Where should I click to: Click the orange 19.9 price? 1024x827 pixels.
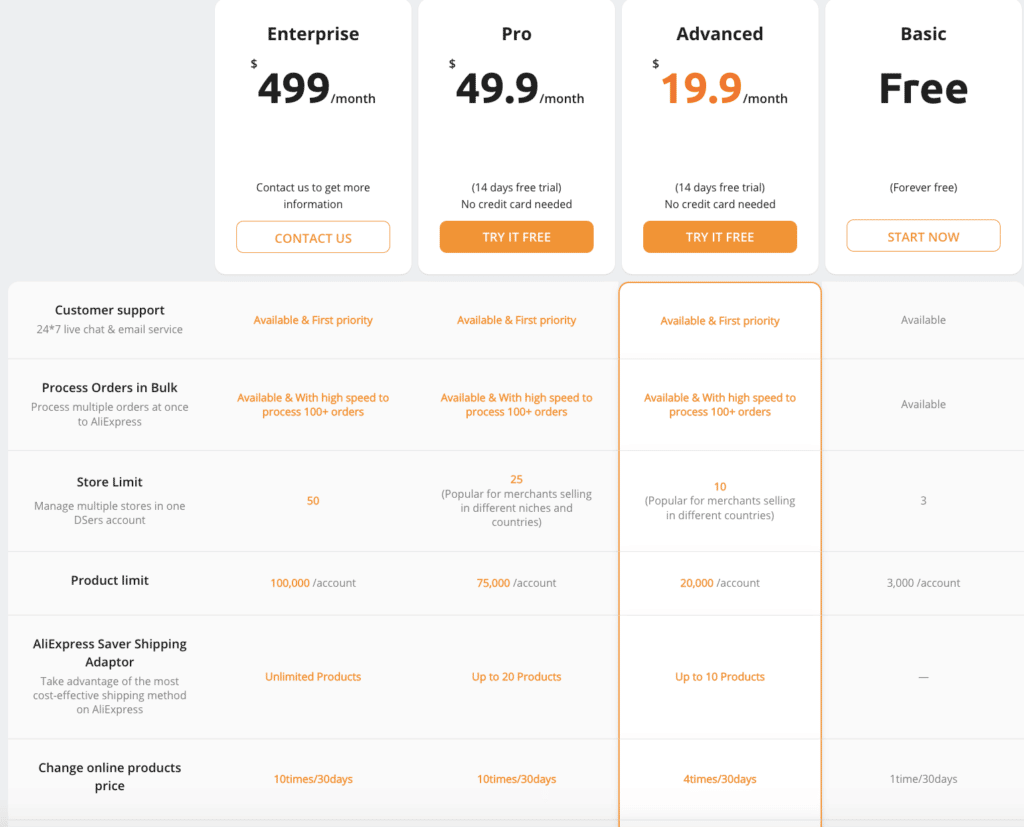[x=702, y=90]
